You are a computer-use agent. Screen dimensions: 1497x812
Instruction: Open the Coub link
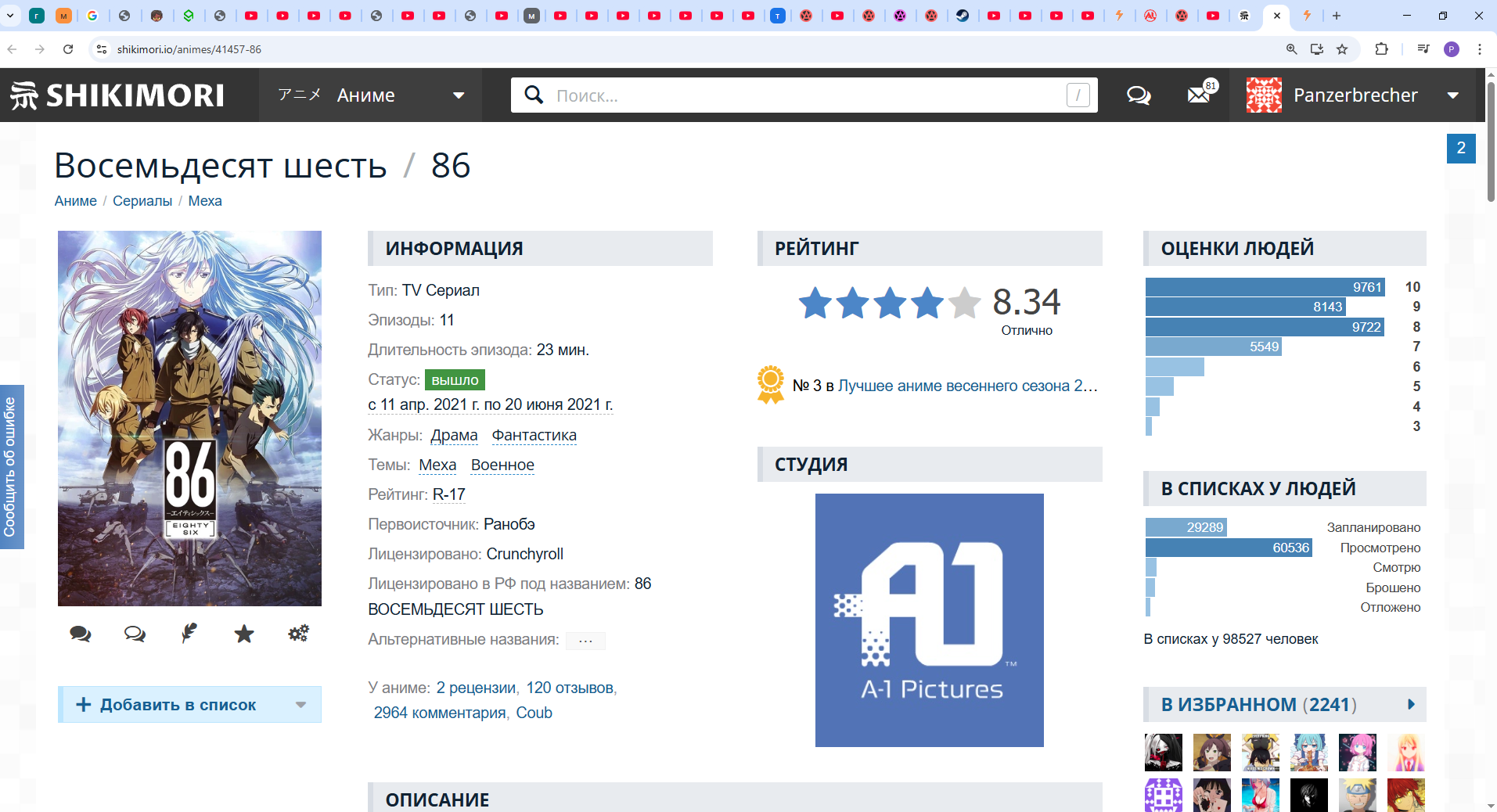pos(534,713)
